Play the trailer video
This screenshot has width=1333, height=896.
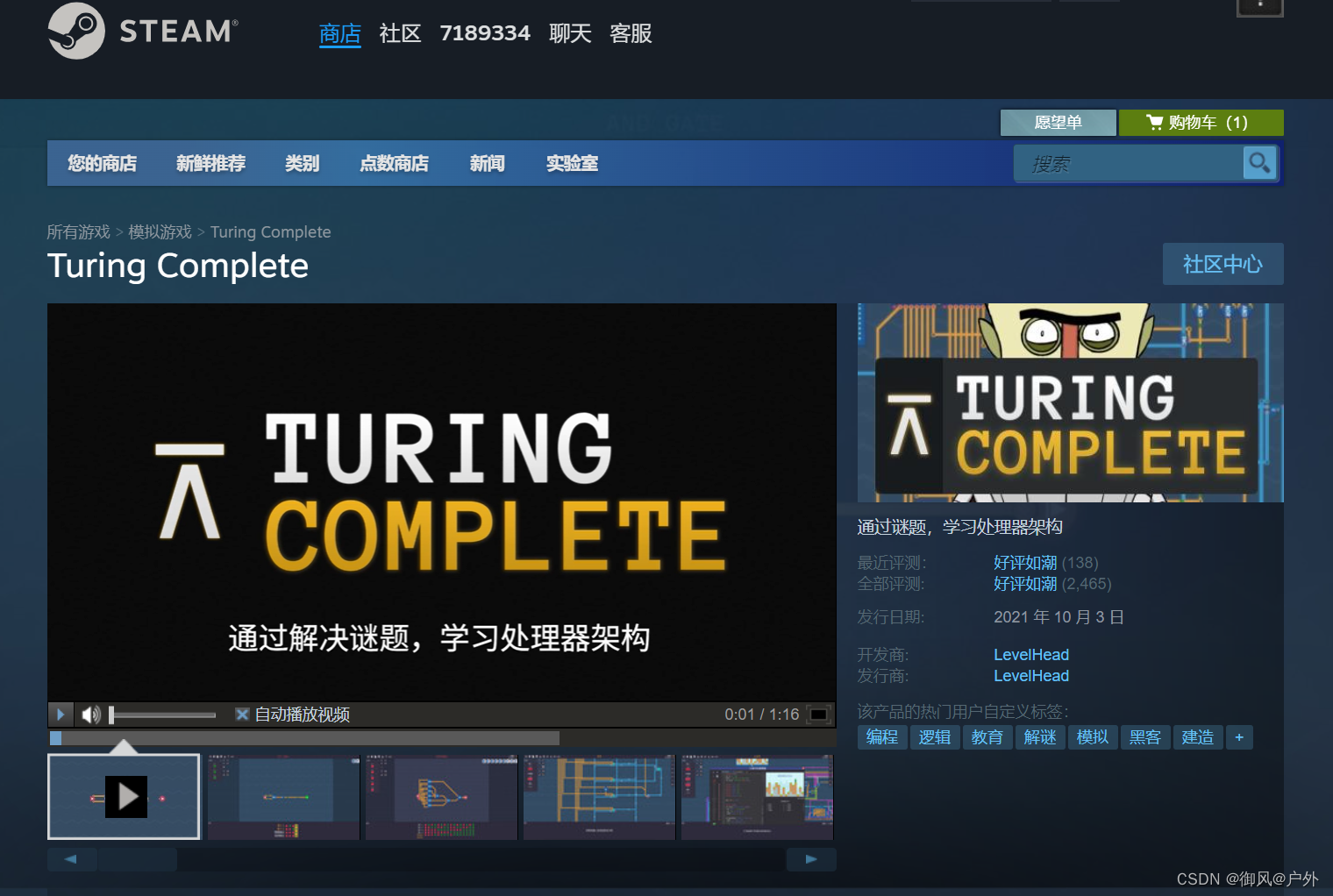click(x=60, y=714)
